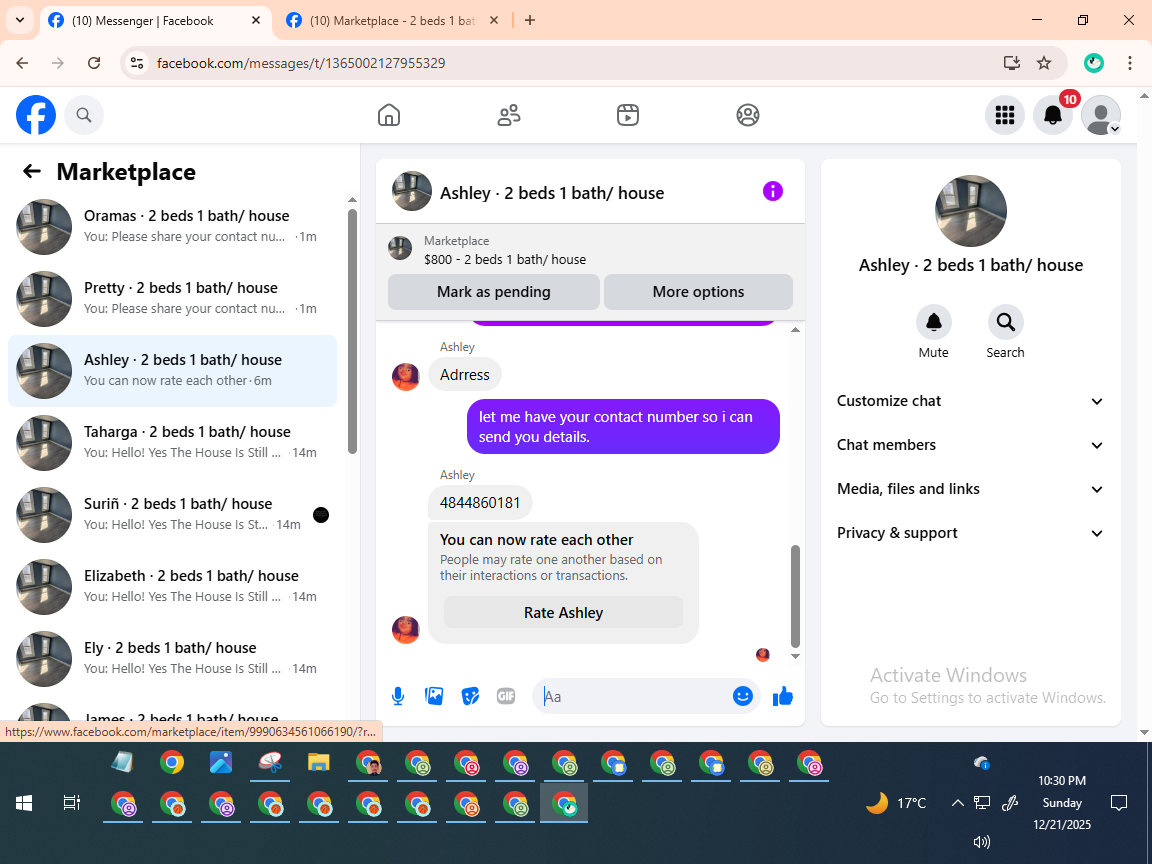This screenshot has height=864, width=1152.
Task: Open the Windows Start menu
Action: point(24,803)
